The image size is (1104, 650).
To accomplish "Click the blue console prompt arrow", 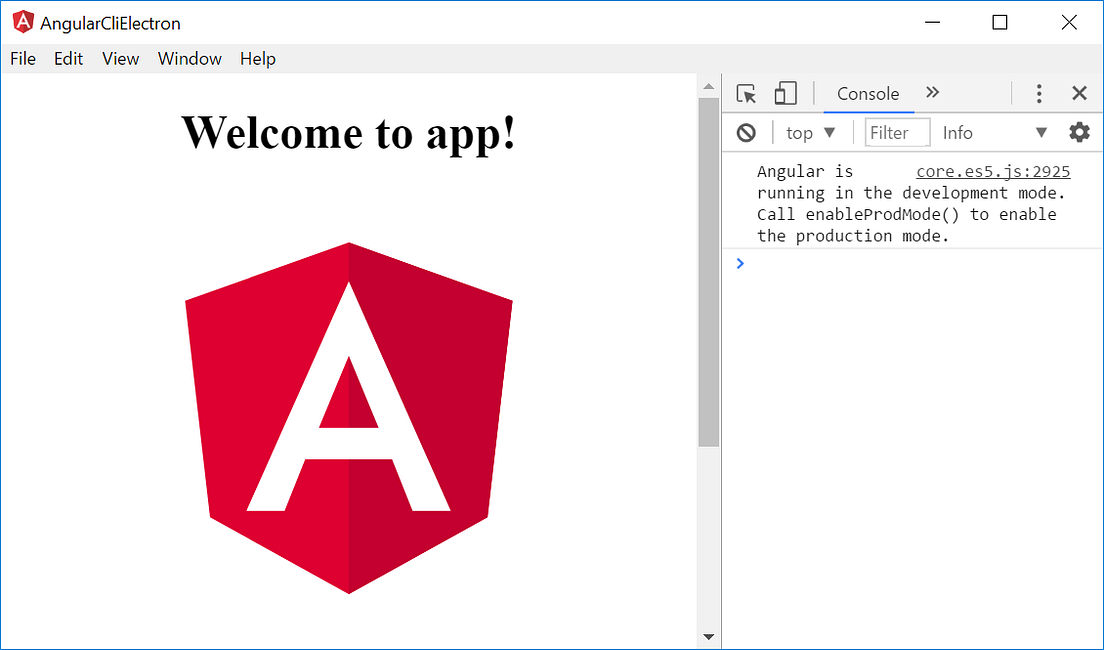I will tap(739, 263).
